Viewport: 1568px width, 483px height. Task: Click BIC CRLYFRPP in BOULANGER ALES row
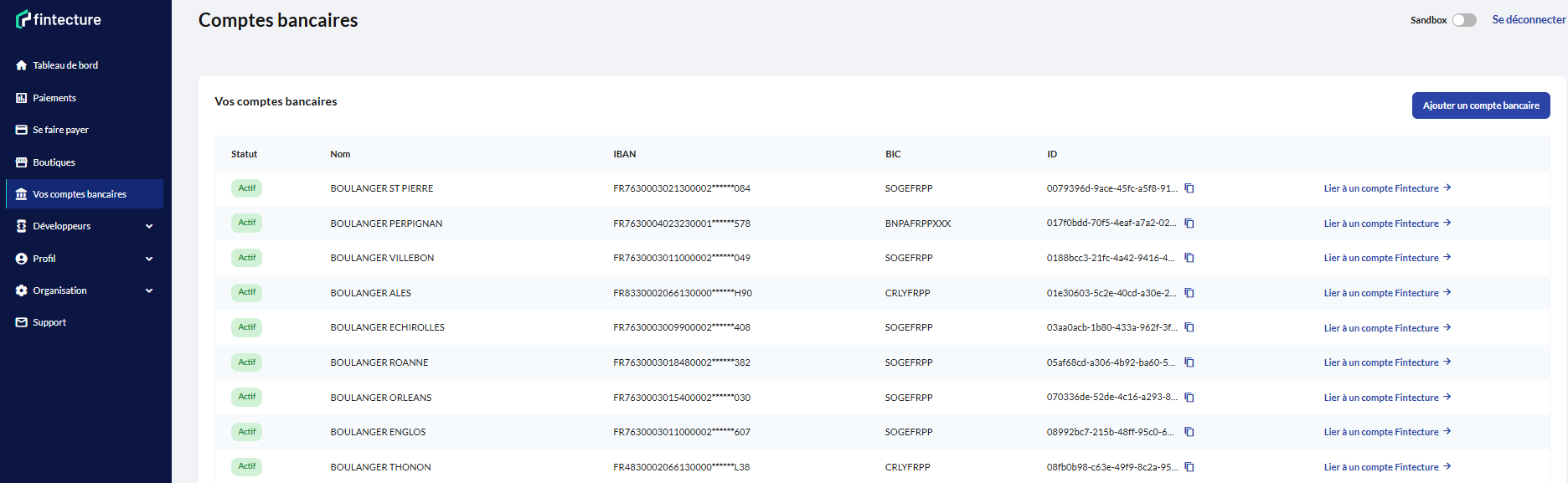(x=908, y=293)
